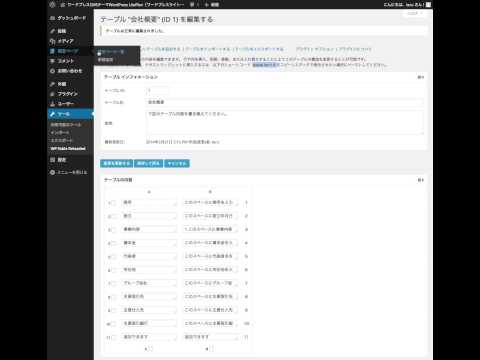This screenshot has width=480, height=360.
Task: Tick the checkbox for table row 3
Action: click(x=113, y=230)
